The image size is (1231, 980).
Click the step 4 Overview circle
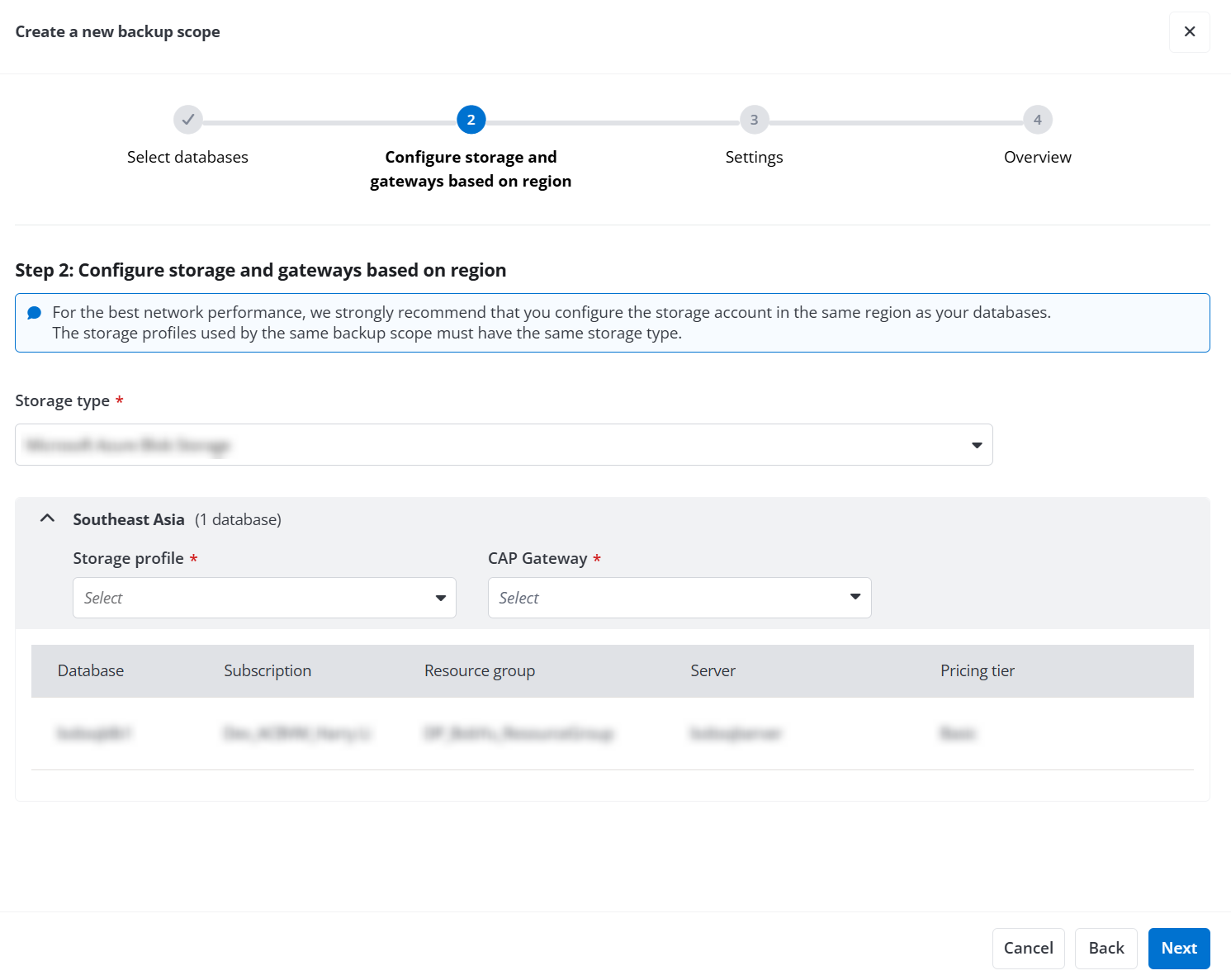1038,119
